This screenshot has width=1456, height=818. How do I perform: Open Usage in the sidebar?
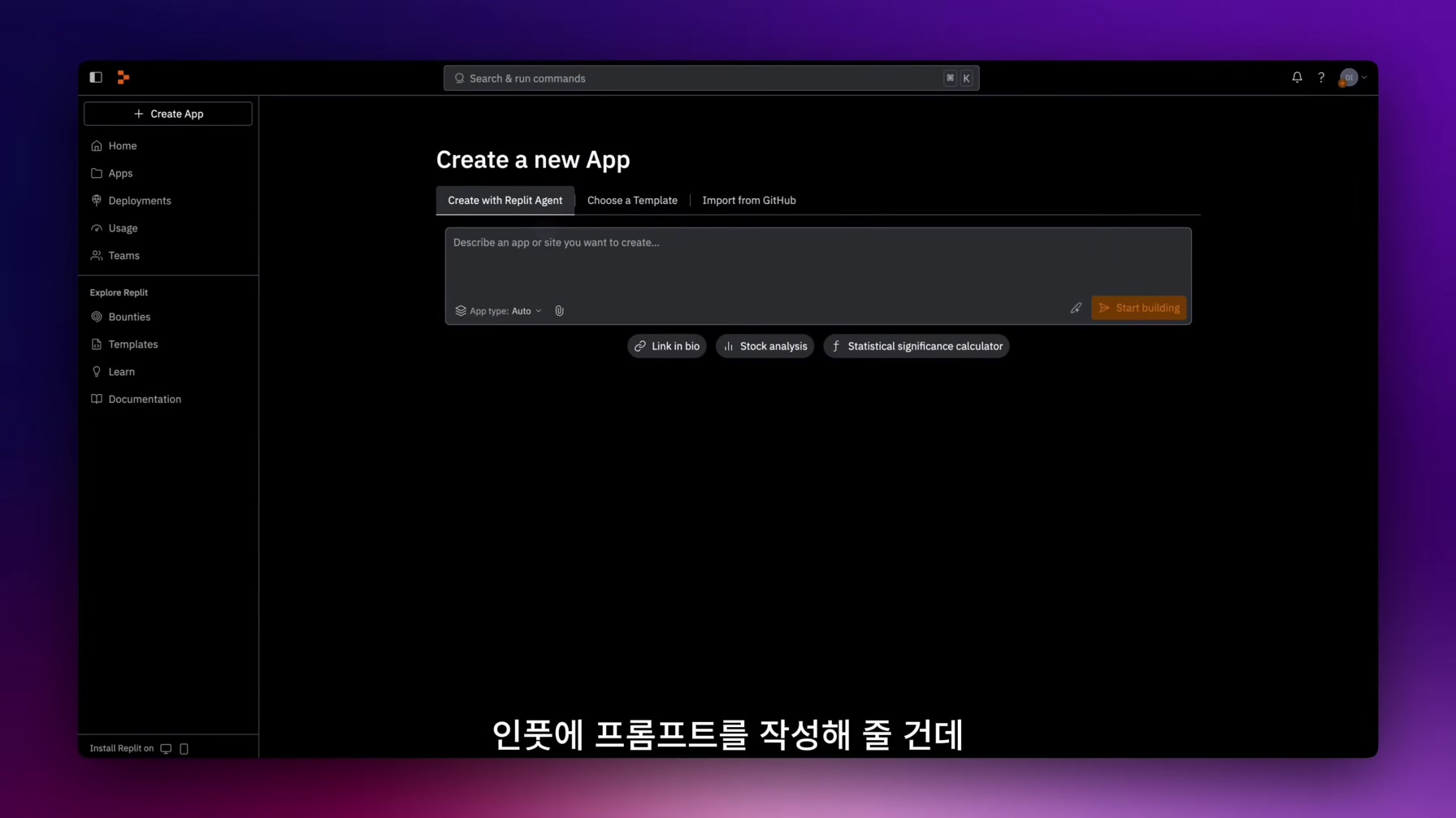[168, 228]
